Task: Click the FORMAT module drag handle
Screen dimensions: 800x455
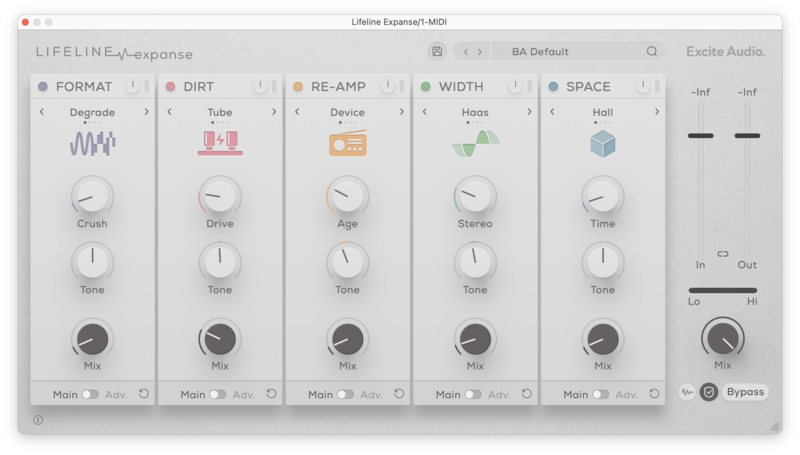Action: point(147,87)
